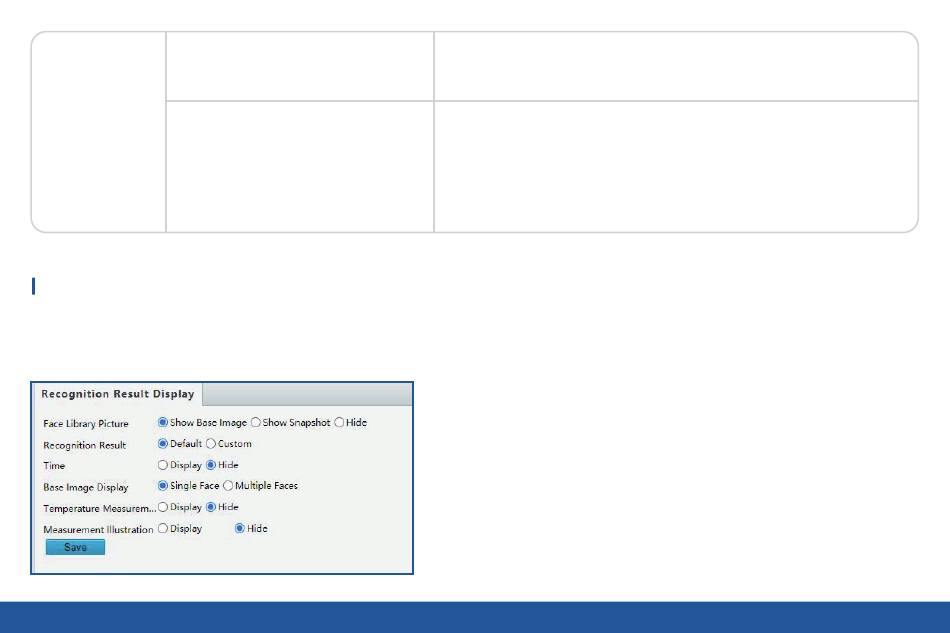Choose Hide for Time

click(211, 465)
